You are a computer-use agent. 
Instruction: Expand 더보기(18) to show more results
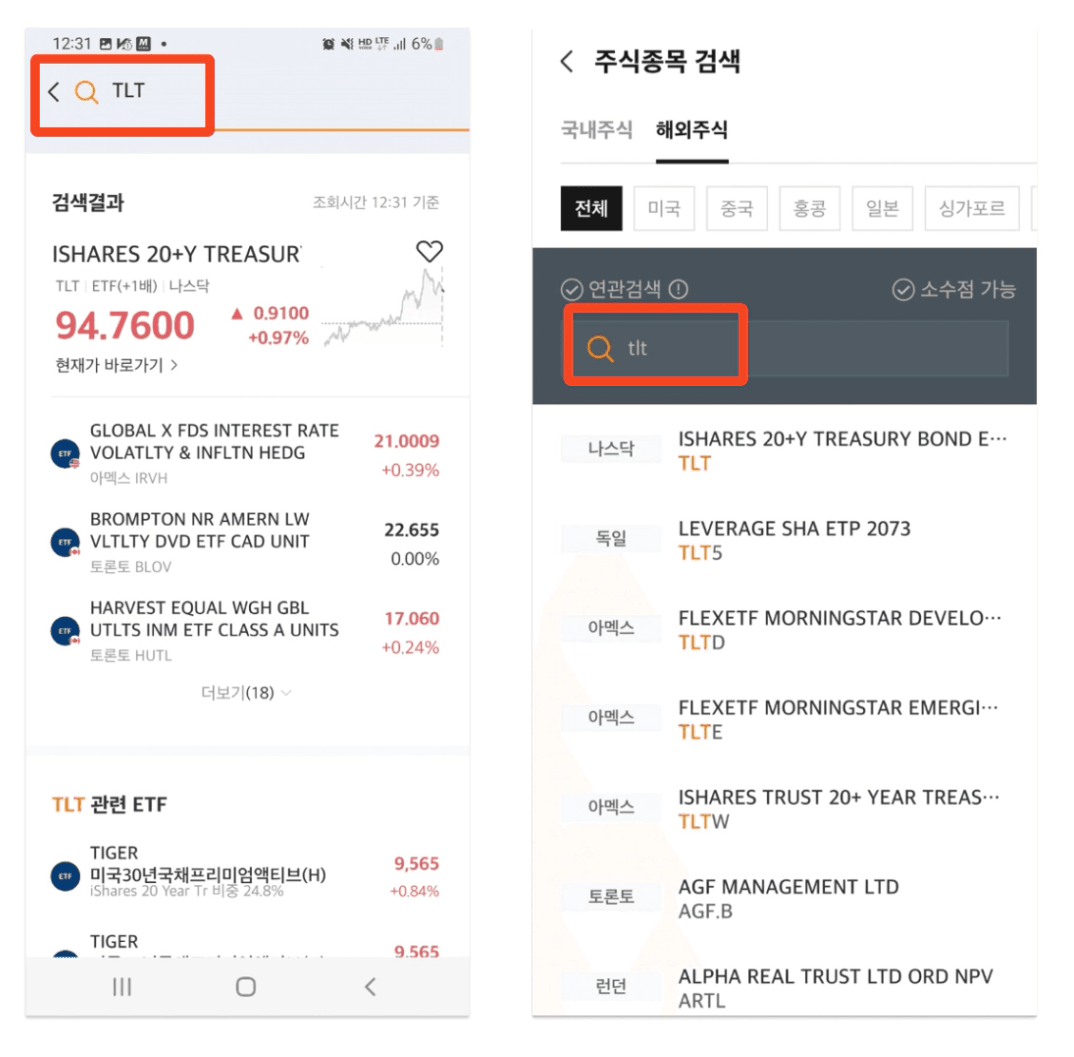246,693
